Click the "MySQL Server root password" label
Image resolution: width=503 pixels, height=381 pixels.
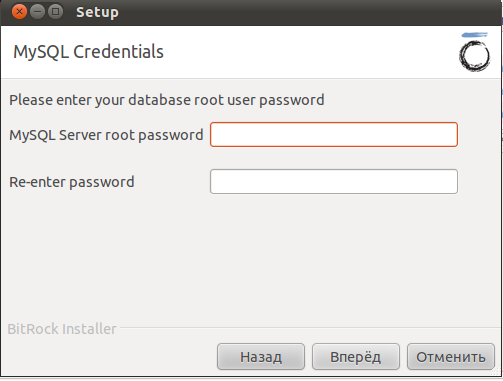pyautogui.click(x=106, y=135)
